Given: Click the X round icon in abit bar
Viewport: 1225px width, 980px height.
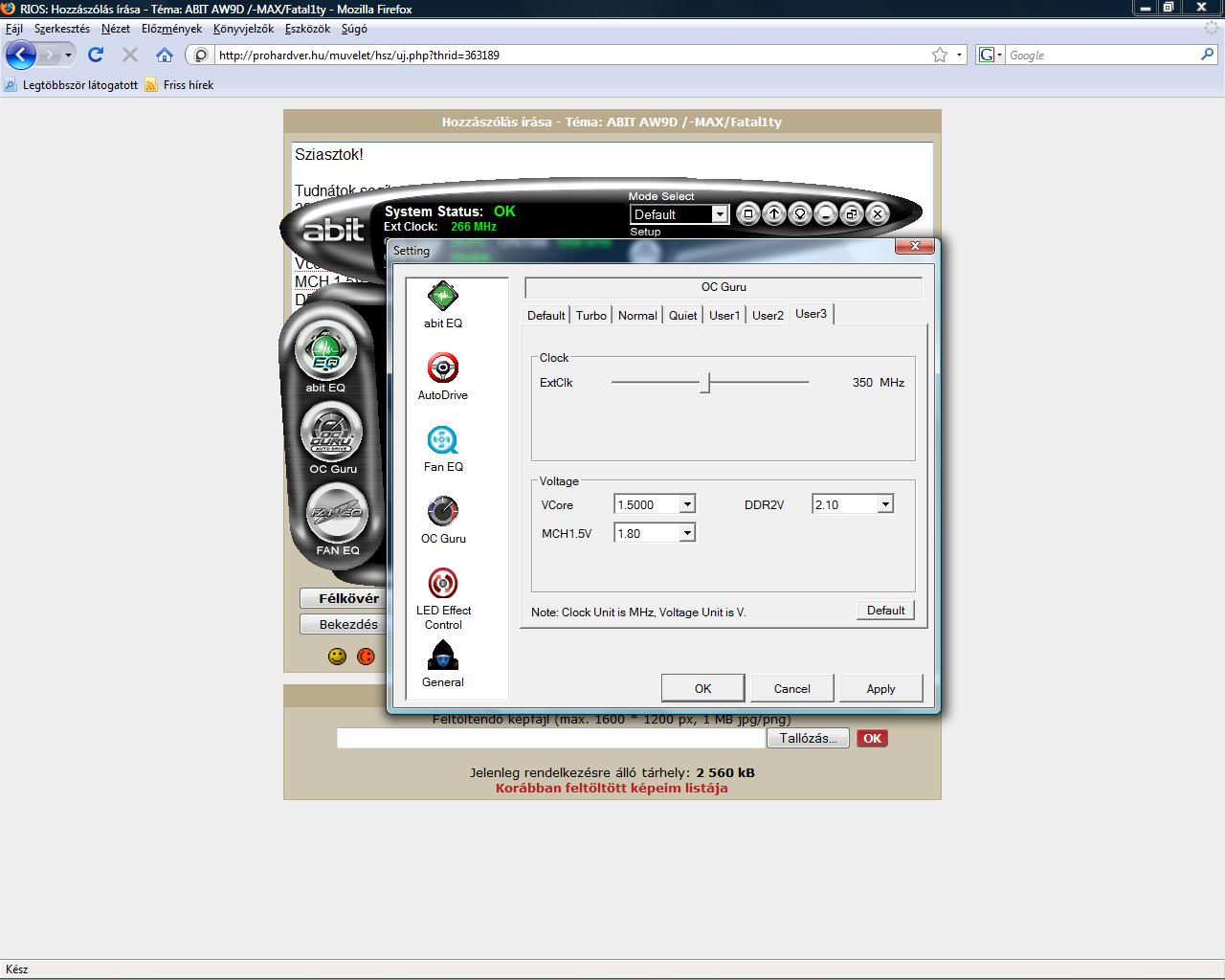Looking at the screenshot, I should (x=878, y=214).
